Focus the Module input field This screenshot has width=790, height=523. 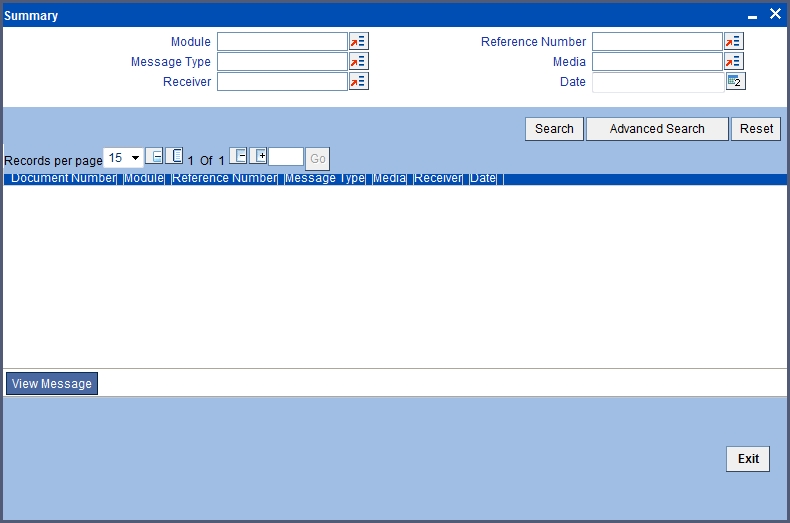[x=282, y=41]
